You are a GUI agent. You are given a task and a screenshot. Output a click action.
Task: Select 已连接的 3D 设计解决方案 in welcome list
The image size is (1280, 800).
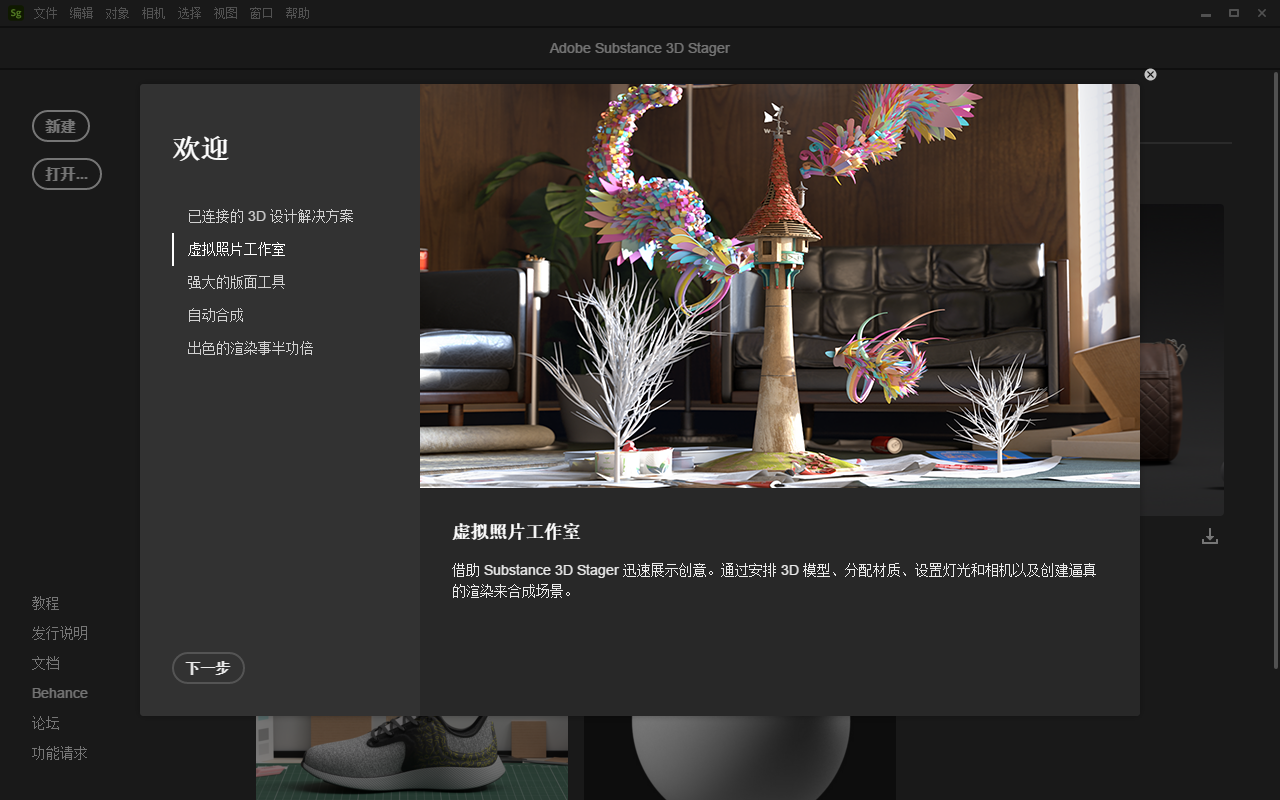[270, 216]
